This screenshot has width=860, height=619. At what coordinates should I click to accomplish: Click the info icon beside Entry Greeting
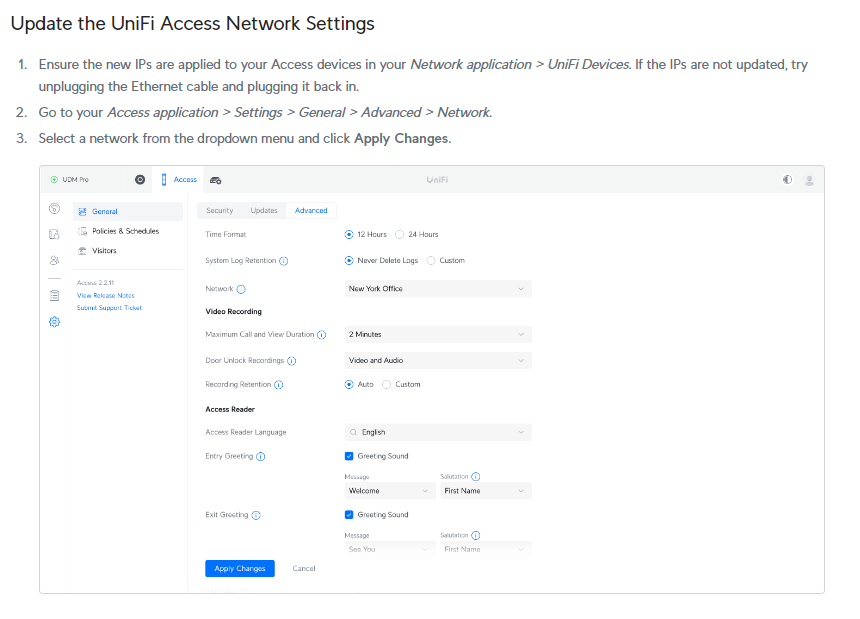click(261, 457)
